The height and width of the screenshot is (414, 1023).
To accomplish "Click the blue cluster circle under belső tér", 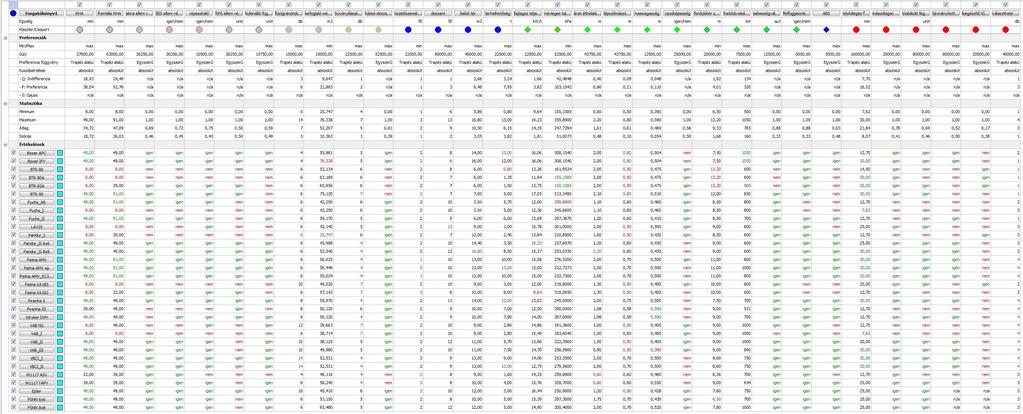I will click(468, 30).
